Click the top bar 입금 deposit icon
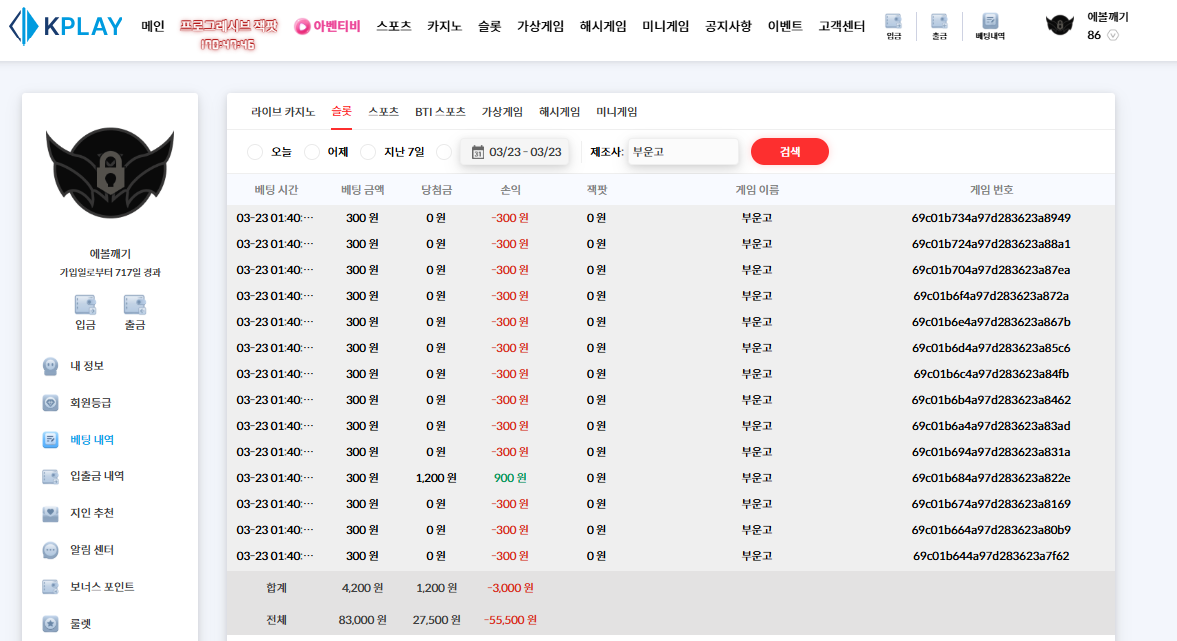 [x=893, y=22]
